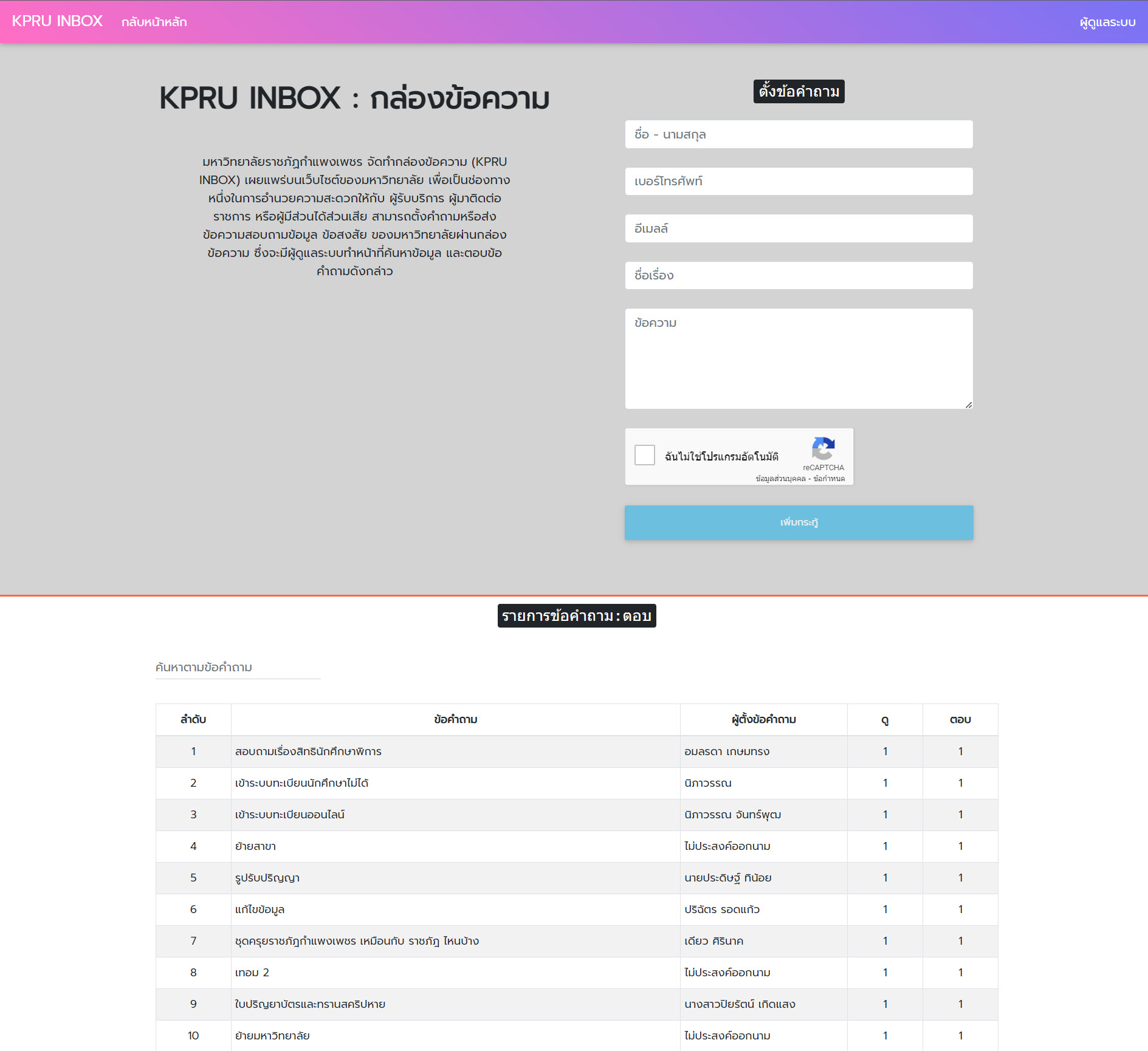1148x1051 pixels.
Task: Click the ตั้งข้อคำถาม form heading
Action: [x=799, y=92]
